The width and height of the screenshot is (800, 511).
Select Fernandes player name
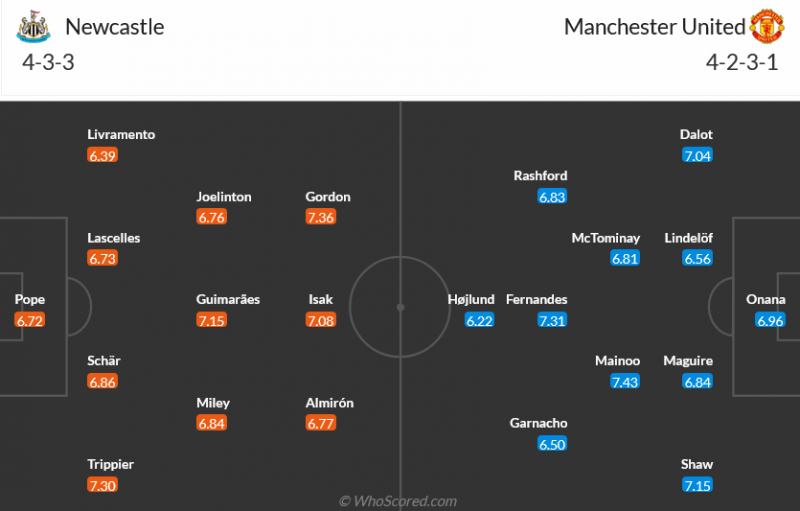537,299
